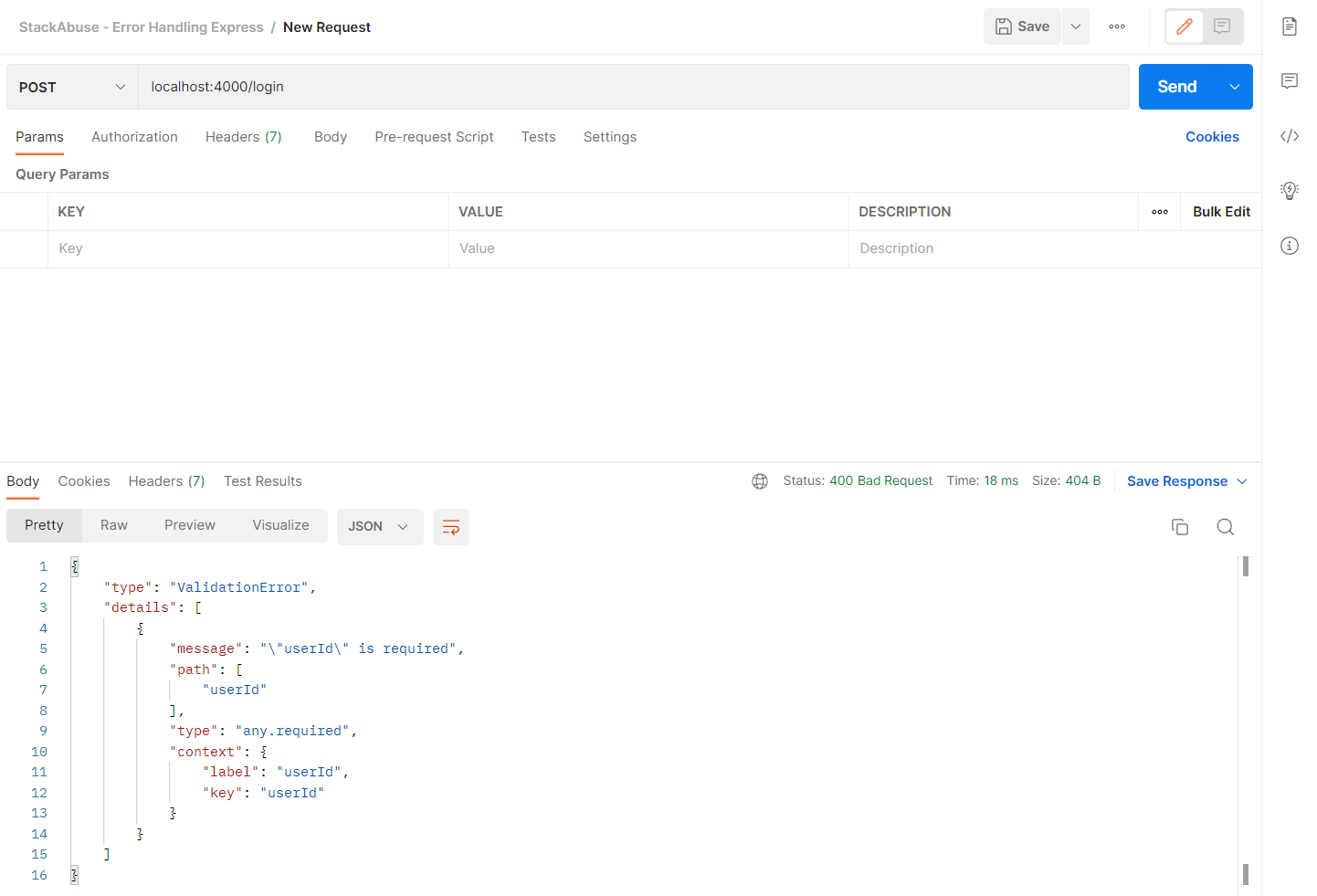Open the POST method dropdown
The width and height of the screenshot is (1317, 896).
tap(72, 87)
